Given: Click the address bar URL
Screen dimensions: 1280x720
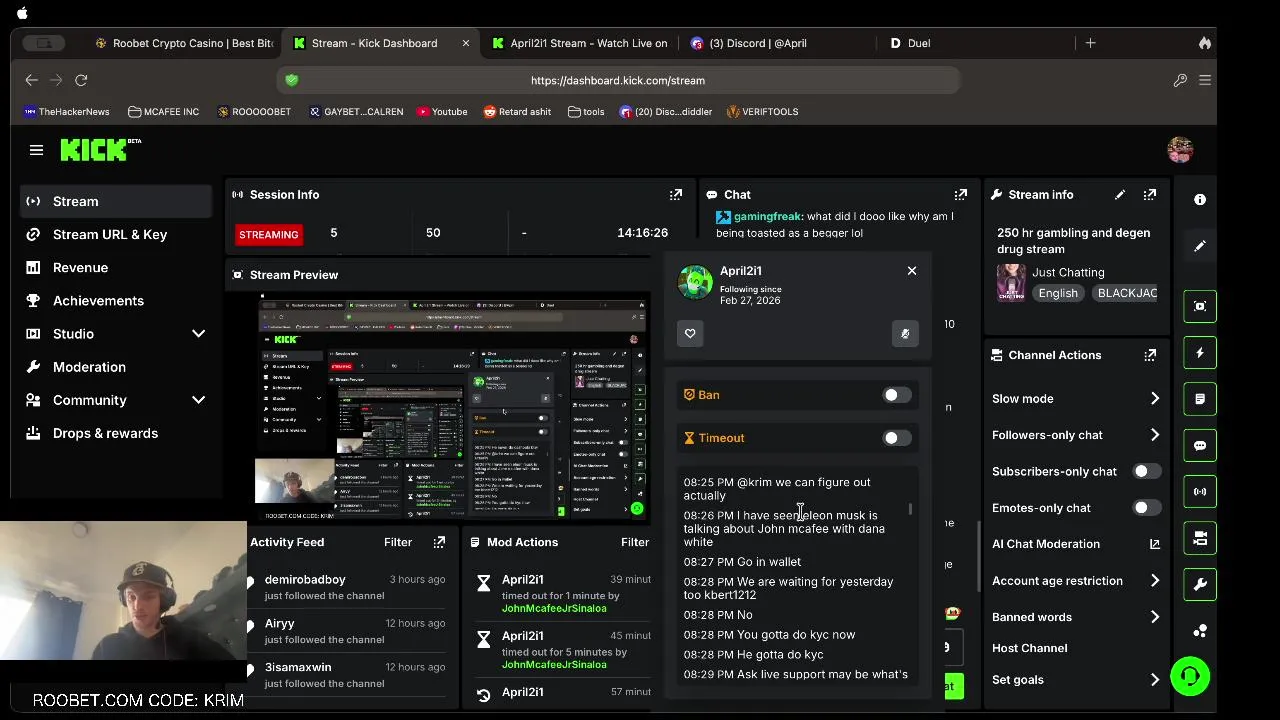Looking at the screenshot, I should pyautogui.click(x=618, y=80).
